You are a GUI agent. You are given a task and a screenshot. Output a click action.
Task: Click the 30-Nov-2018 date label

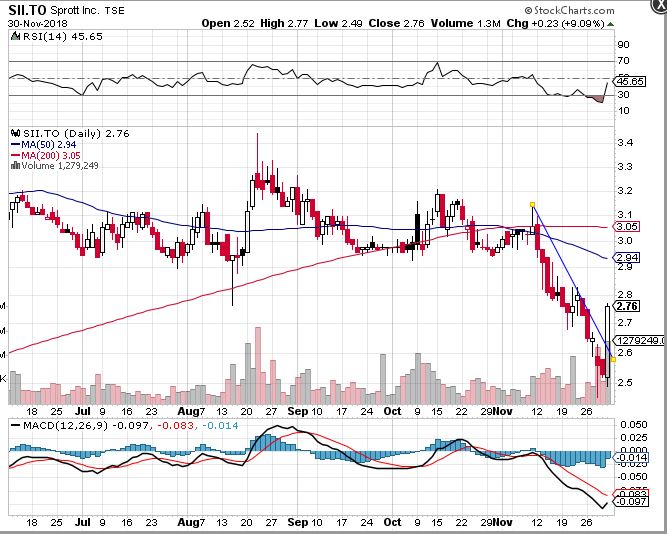tap(37, 23)
